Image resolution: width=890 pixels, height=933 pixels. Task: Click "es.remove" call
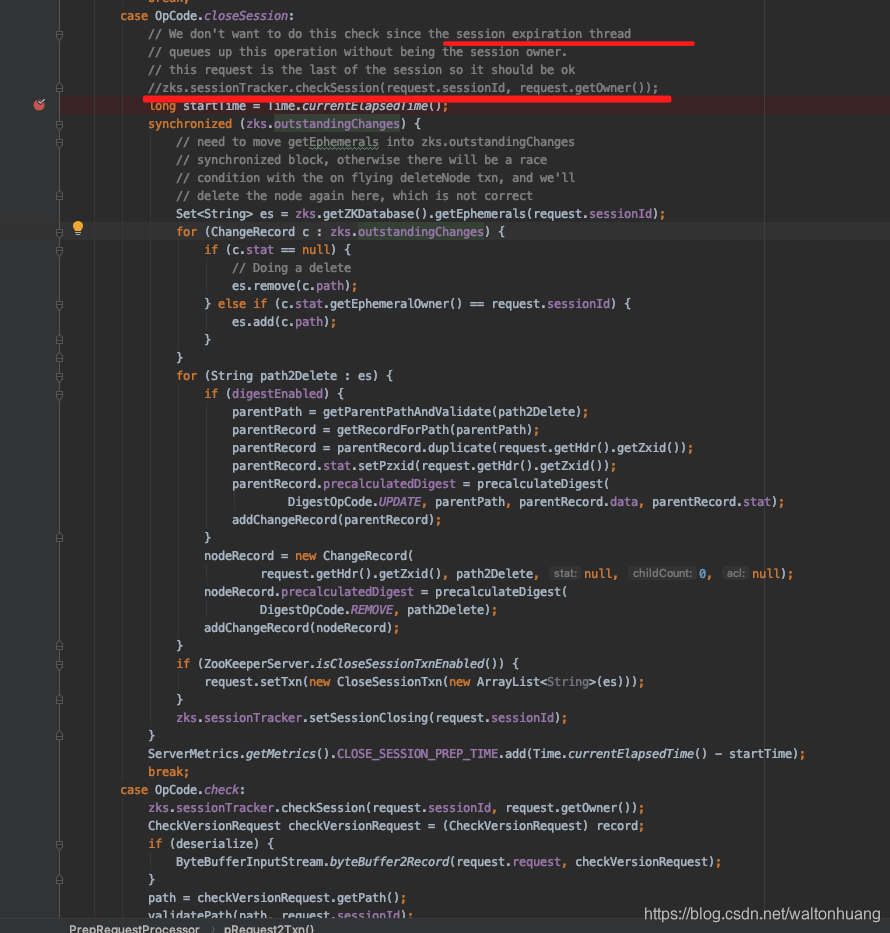point(264,286)
